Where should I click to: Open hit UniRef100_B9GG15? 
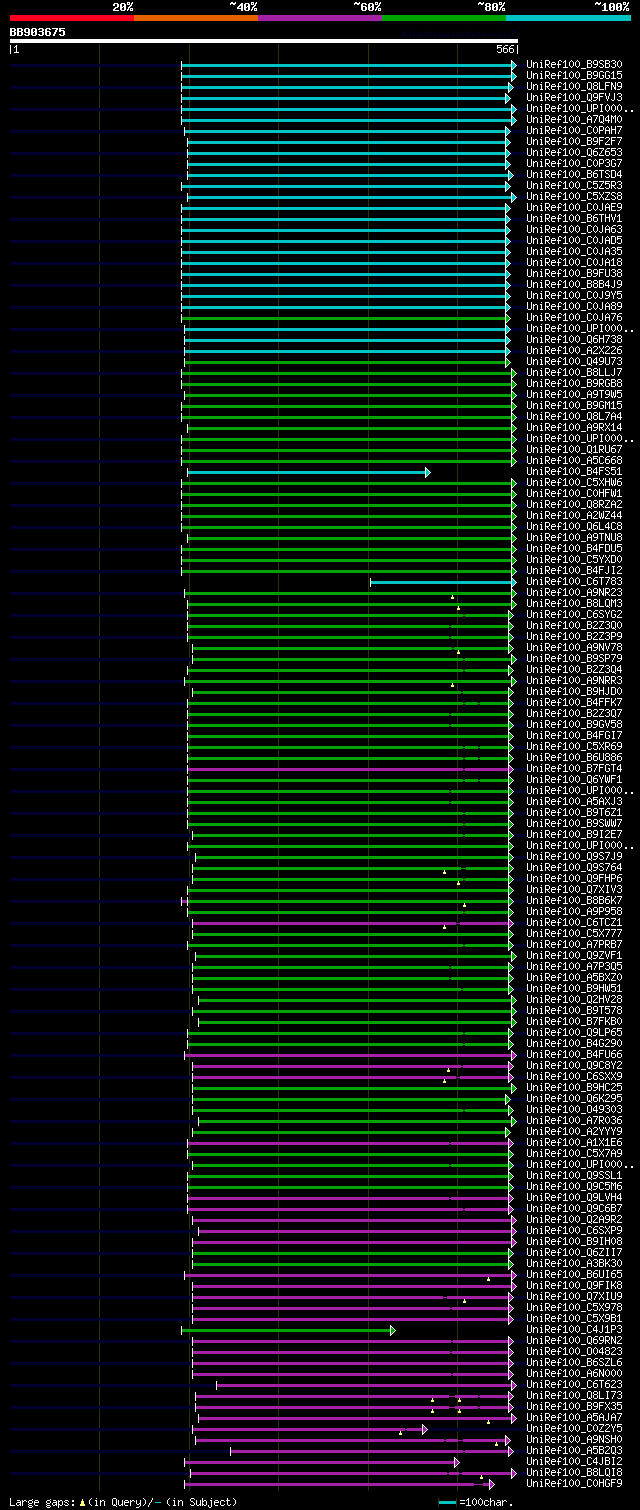(x=575, y=76)
